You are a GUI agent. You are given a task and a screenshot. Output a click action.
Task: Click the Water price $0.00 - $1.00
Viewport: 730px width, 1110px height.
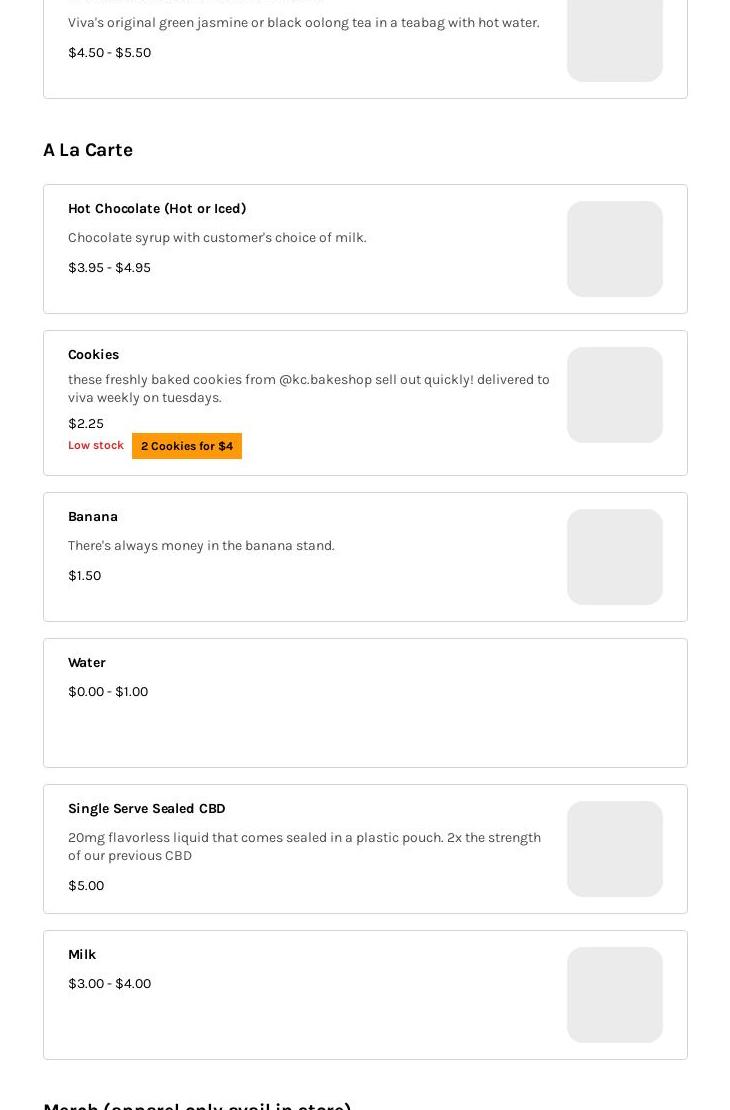point(108,692)
